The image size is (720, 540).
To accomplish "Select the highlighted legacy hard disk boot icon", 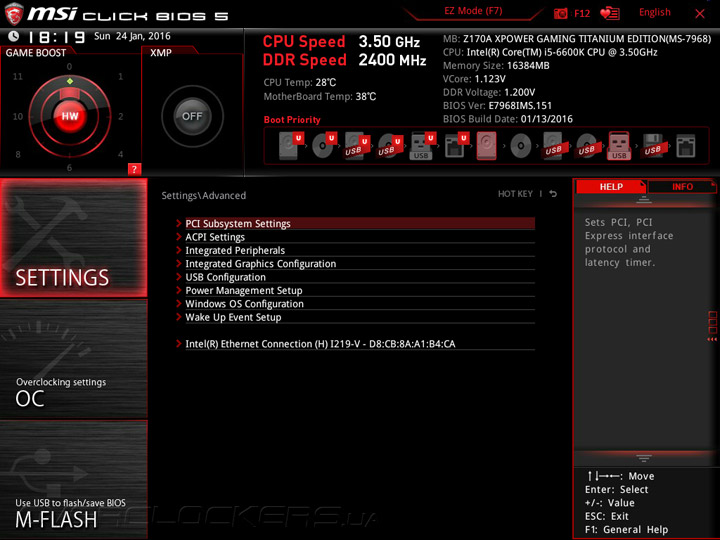I will tap(487, 146).
